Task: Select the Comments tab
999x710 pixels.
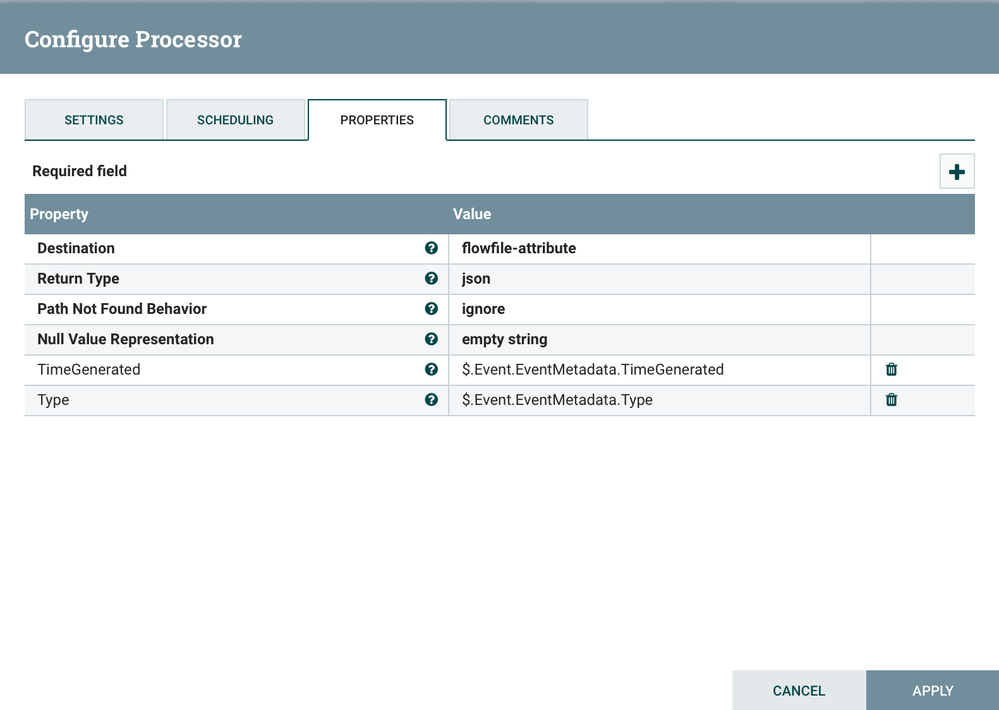Action: [x=518, y=120]
